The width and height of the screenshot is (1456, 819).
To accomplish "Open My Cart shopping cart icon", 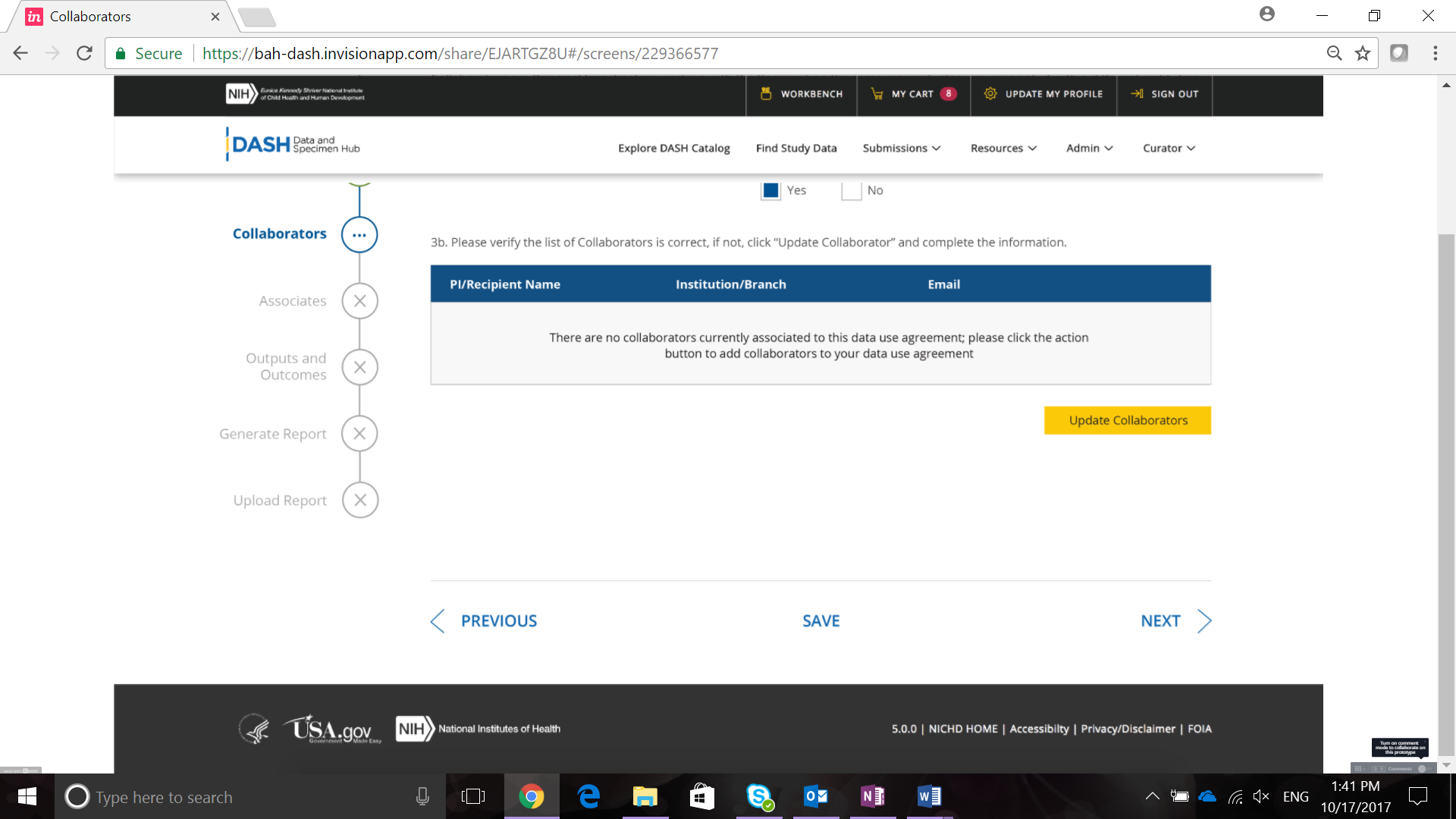I will [x=877, y=94].
